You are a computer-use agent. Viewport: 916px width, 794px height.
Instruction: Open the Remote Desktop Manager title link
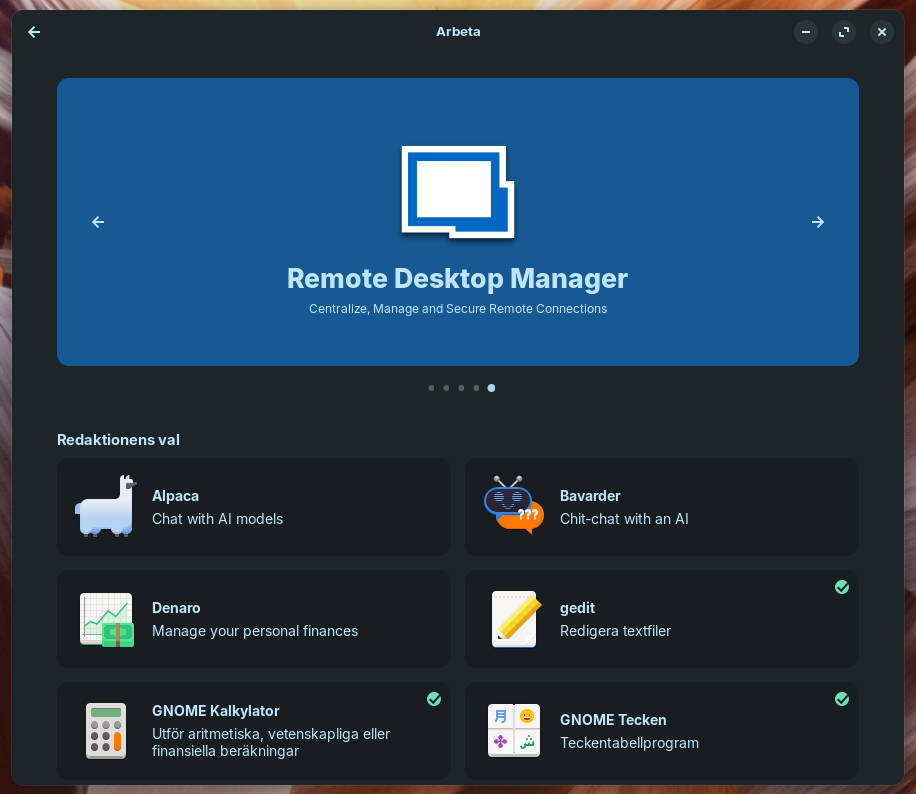coord(457,278)
